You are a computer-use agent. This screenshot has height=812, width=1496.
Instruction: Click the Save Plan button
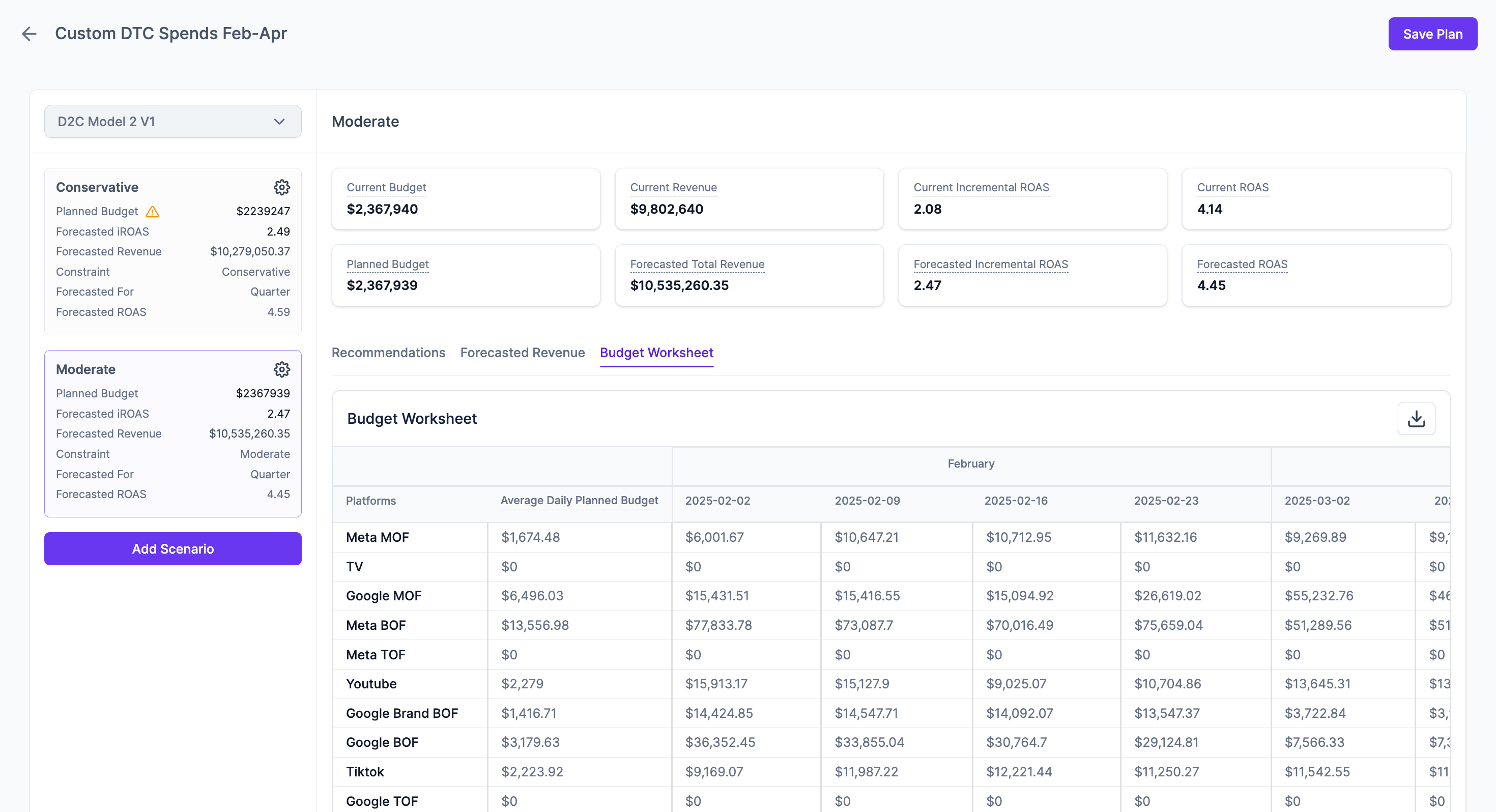tap(1432, 34)
